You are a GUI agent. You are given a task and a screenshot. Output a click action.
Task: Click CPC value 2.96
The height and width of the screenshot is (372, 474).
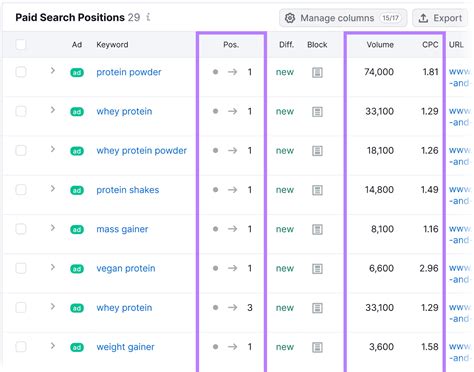[x=429, y=268]
